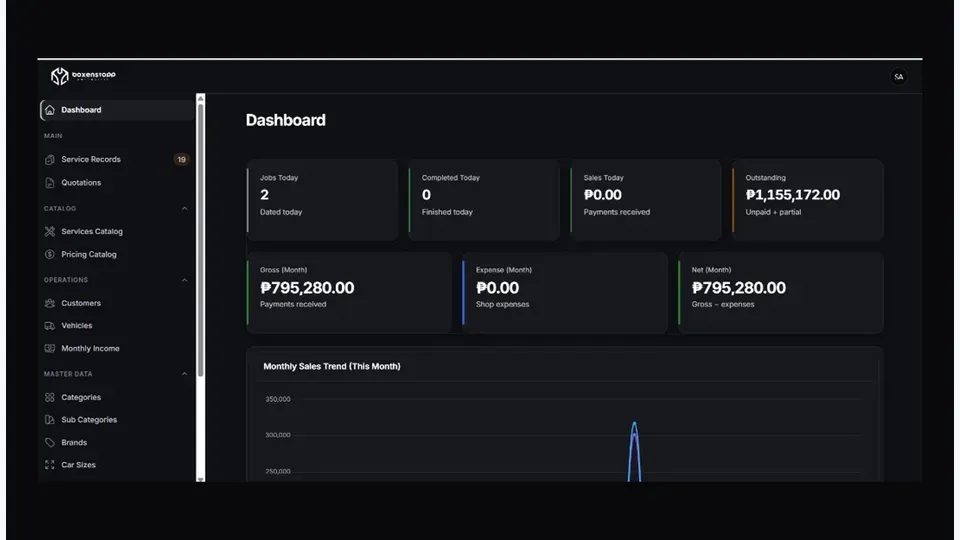Collapse the Master Data section chevron
The height and width of the screenshot is (540, 960).
pos(184,373)
